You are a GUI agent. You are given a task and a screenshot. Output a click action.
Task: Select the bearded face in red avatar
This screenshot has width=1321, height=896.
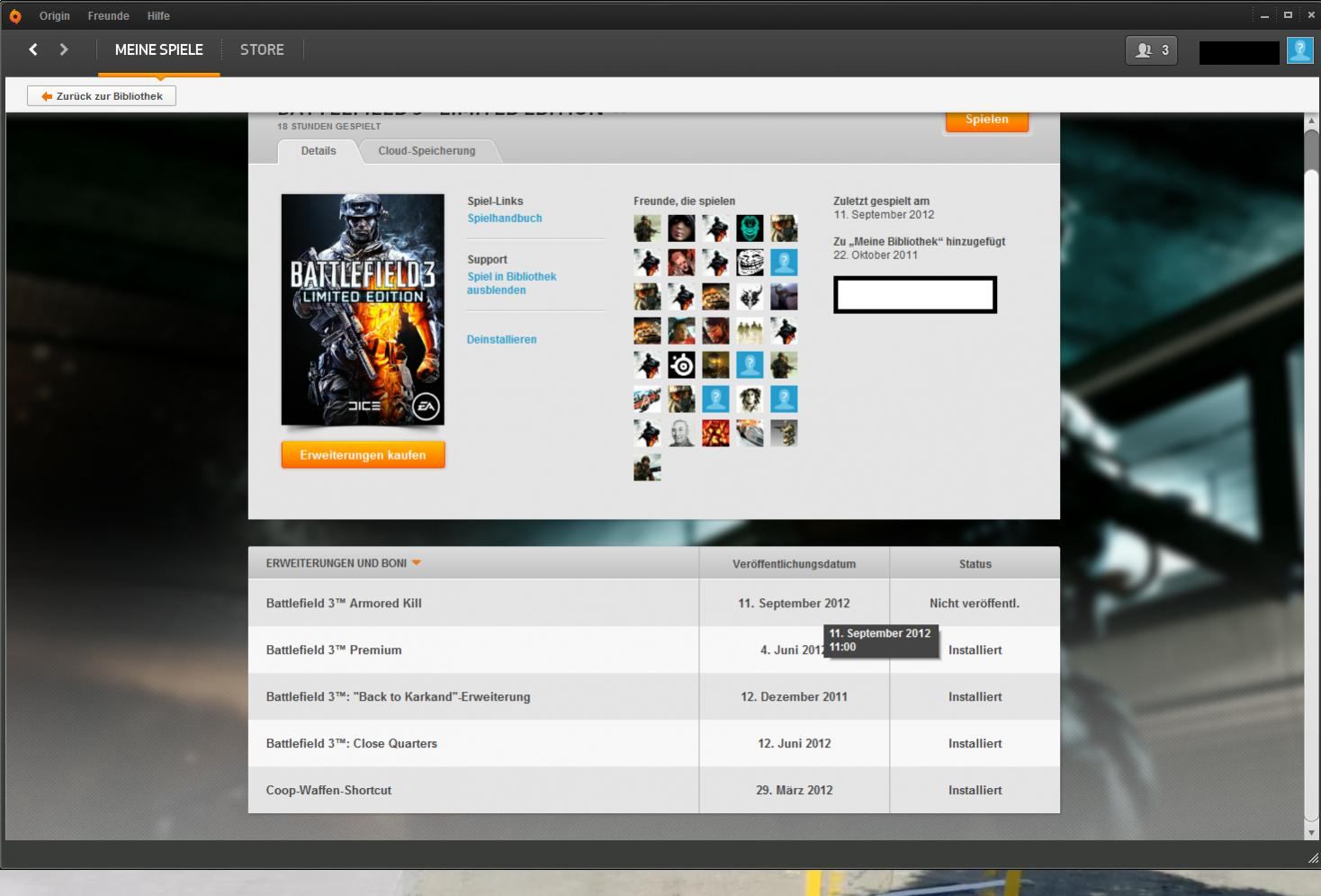pos(715,331)
